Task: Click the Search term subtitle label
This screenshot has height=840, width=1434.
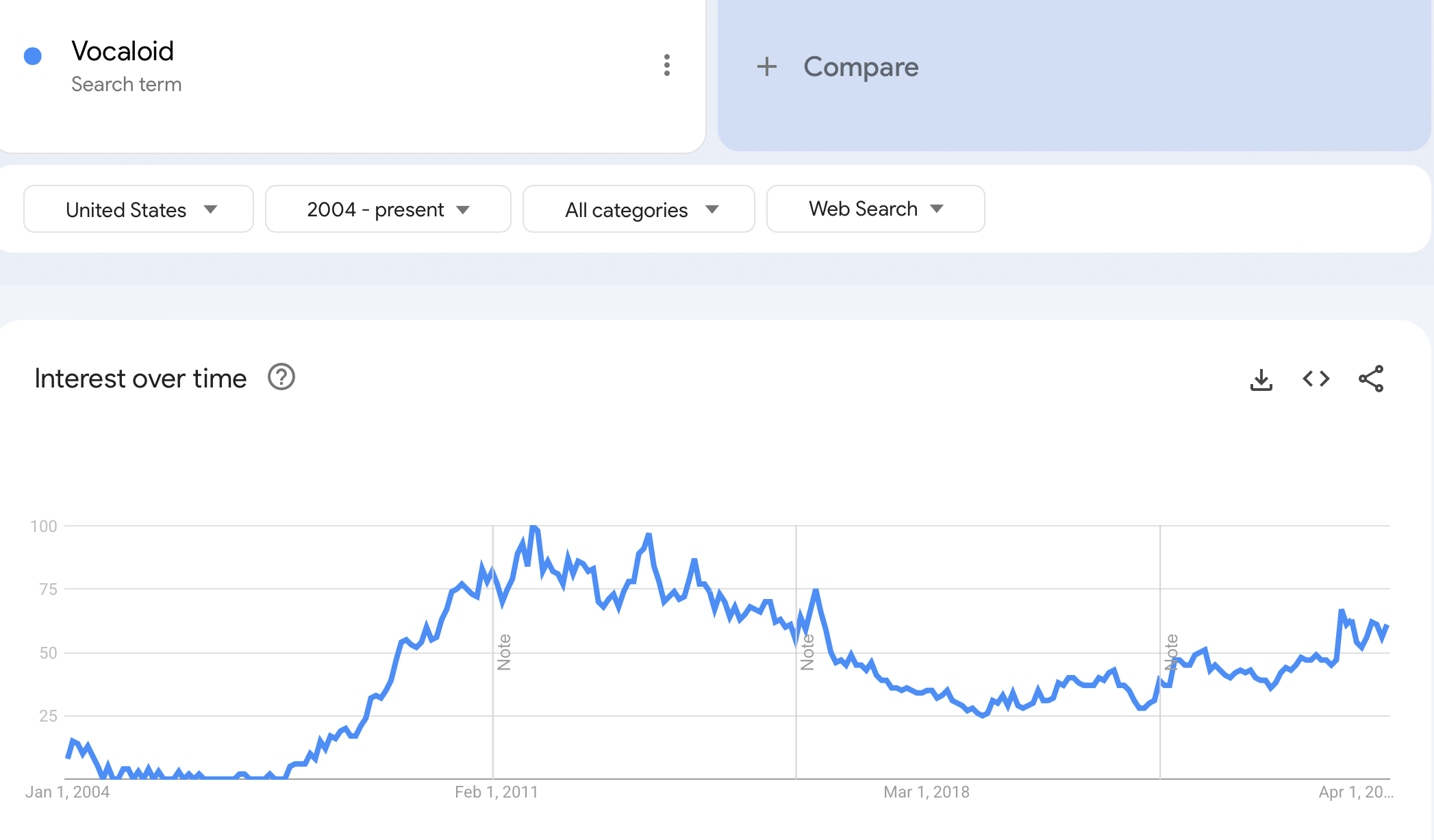Action: 127,84
